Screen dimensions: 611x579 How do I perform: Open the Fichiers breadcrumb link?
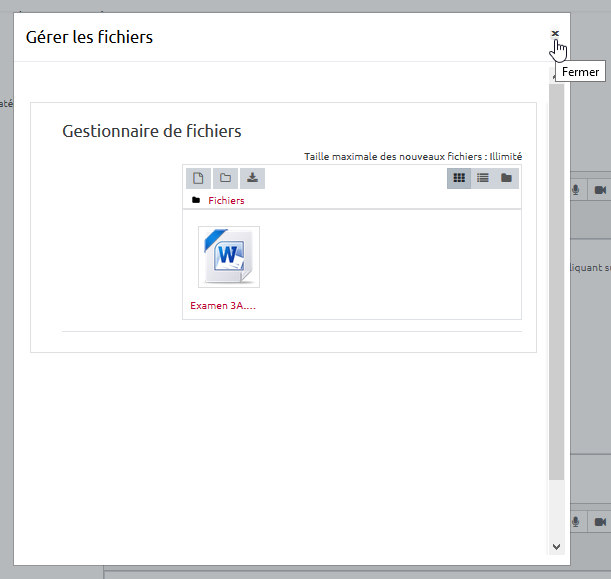click(226, 200)
